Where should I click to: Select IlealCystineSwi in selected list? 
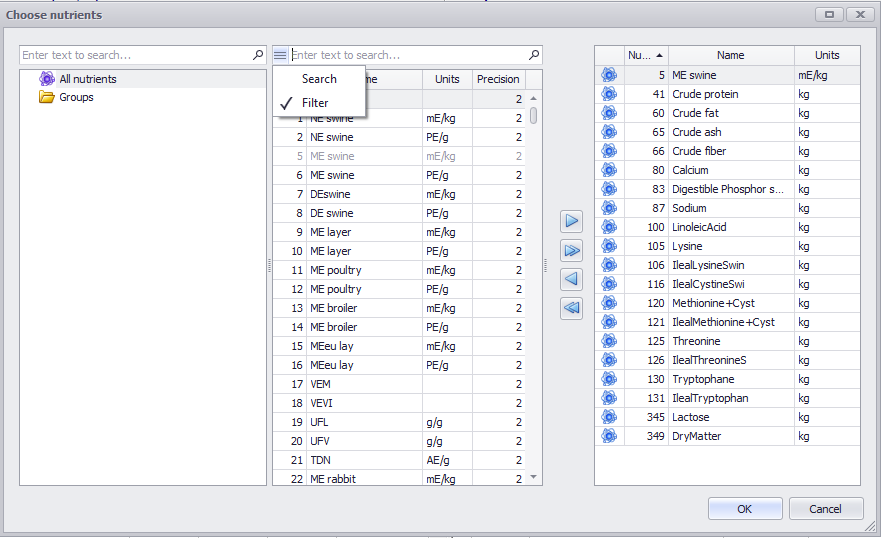click(728, 284)
